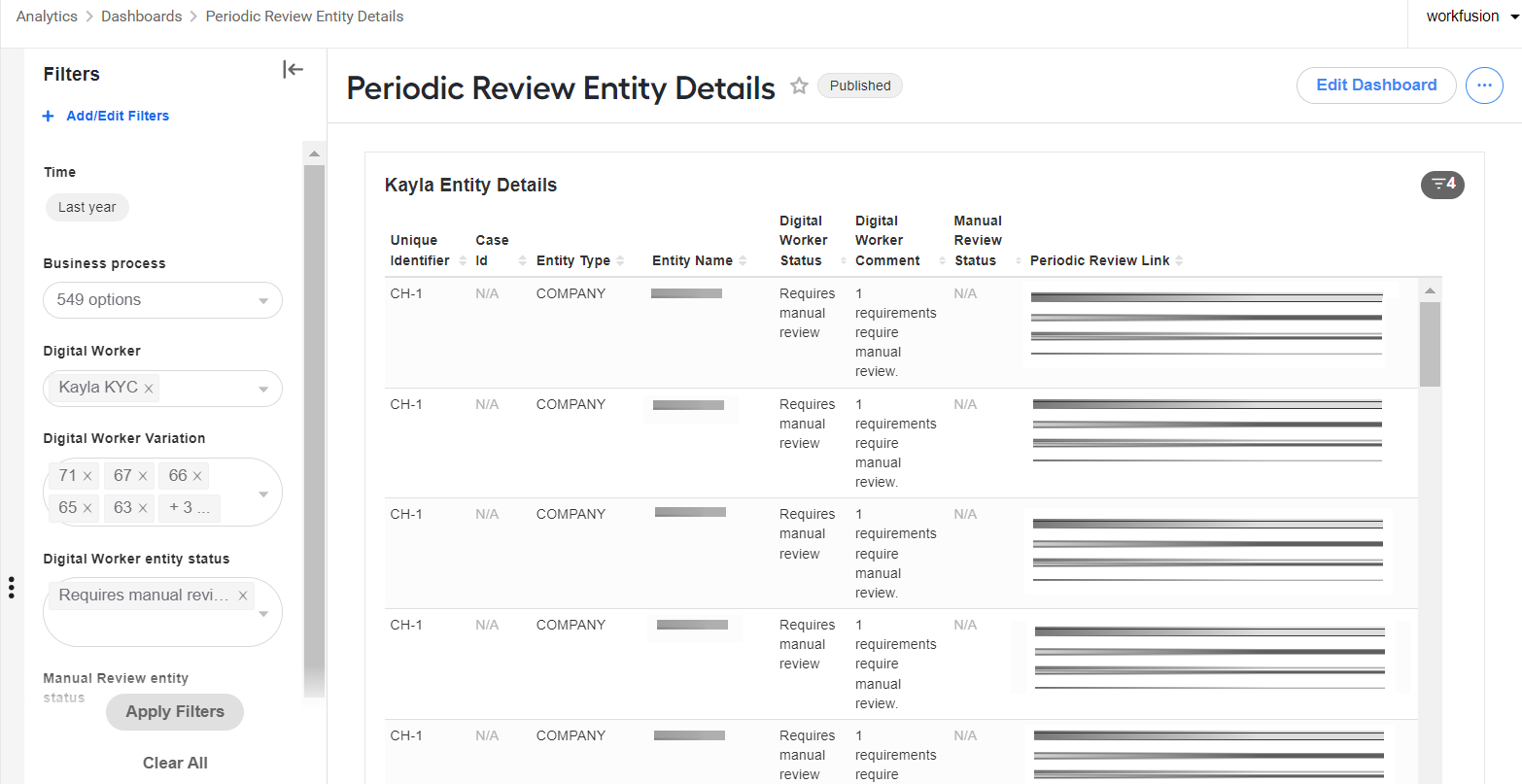
Task: Go to Analytics breadcrumb
Action: click(47, 17)
